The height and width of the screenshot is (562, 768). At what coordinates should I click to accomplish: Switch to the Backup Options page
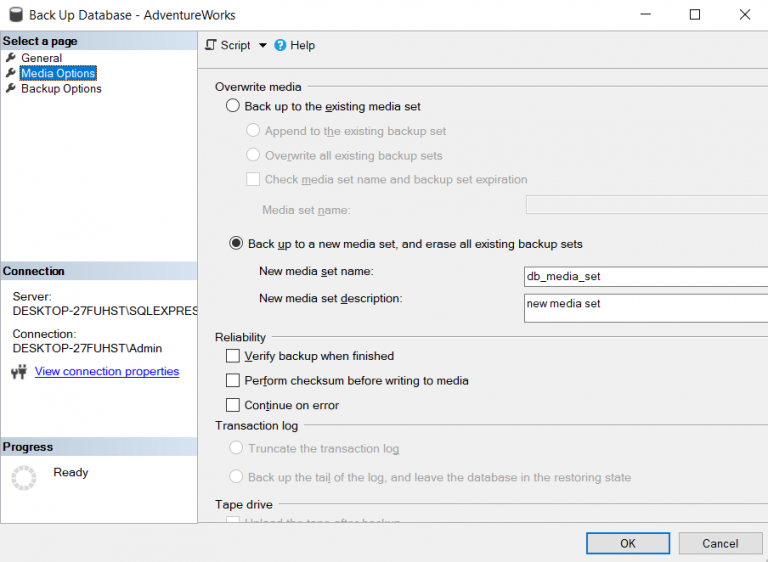coord(61,88)
